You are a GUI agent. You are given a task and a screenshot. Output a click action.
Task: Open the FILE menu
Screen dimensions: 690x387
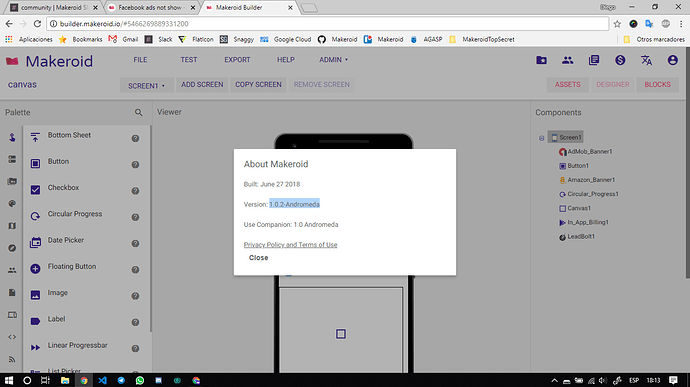[140, 60]
